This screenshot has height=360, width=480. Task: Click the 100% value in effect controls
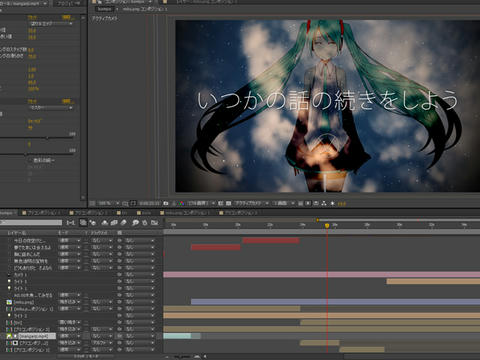[33, 89]
